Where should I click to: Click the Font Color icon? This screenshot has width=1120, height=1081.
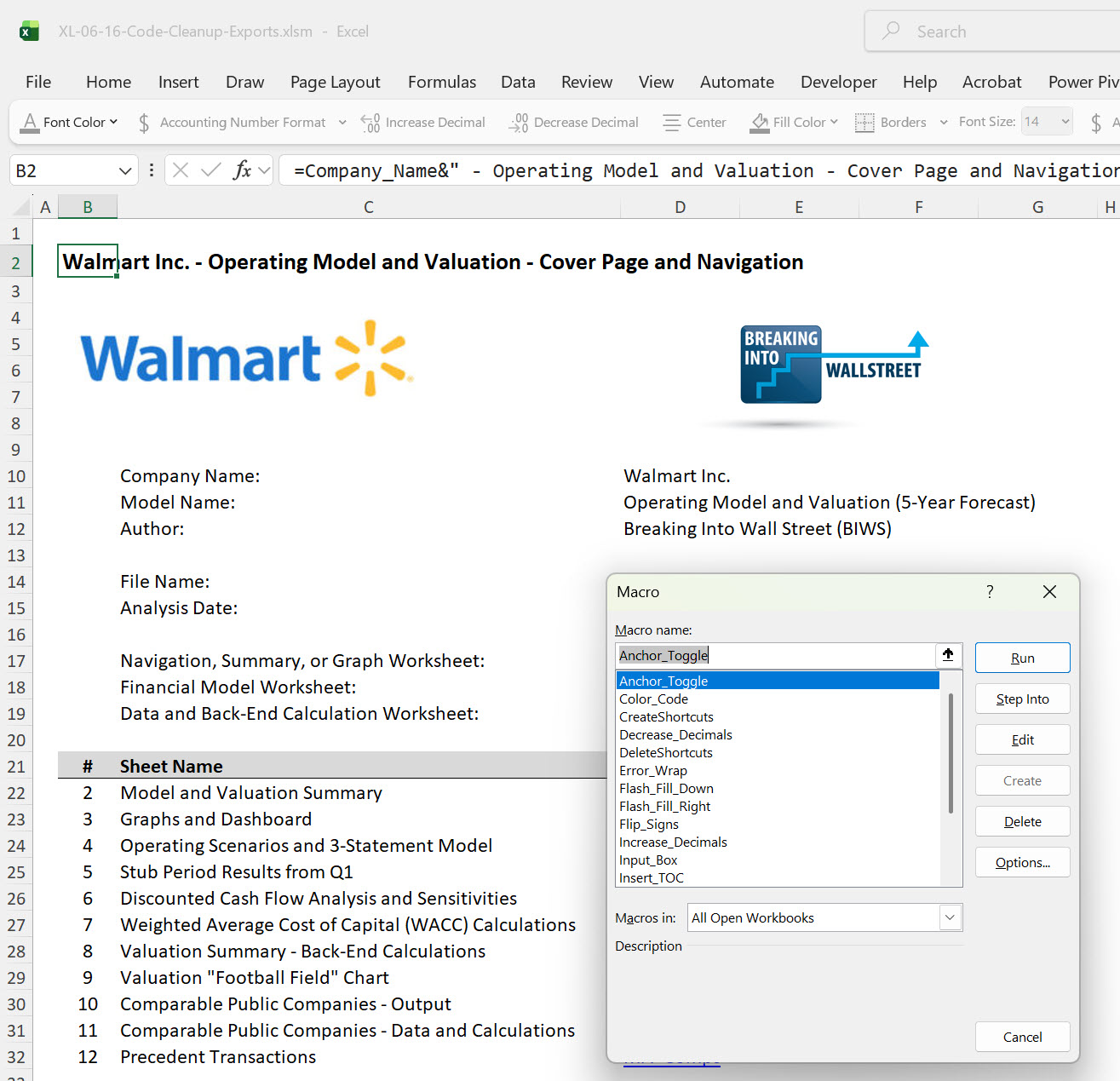(x=30, y=123)
